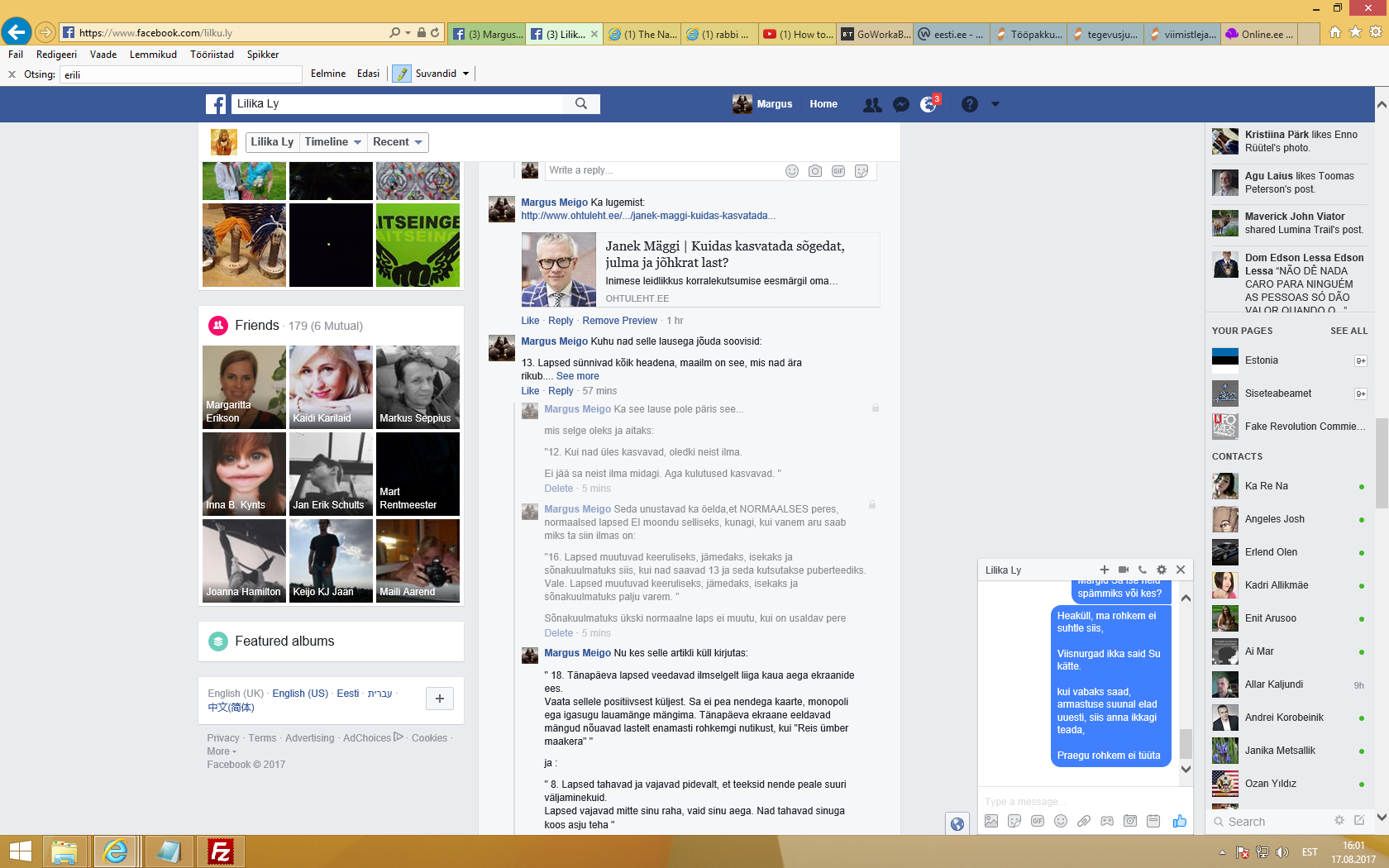The image size is (1389, 868).
Task: Open the Suvandid options dropdown
Action: point(465,74)
